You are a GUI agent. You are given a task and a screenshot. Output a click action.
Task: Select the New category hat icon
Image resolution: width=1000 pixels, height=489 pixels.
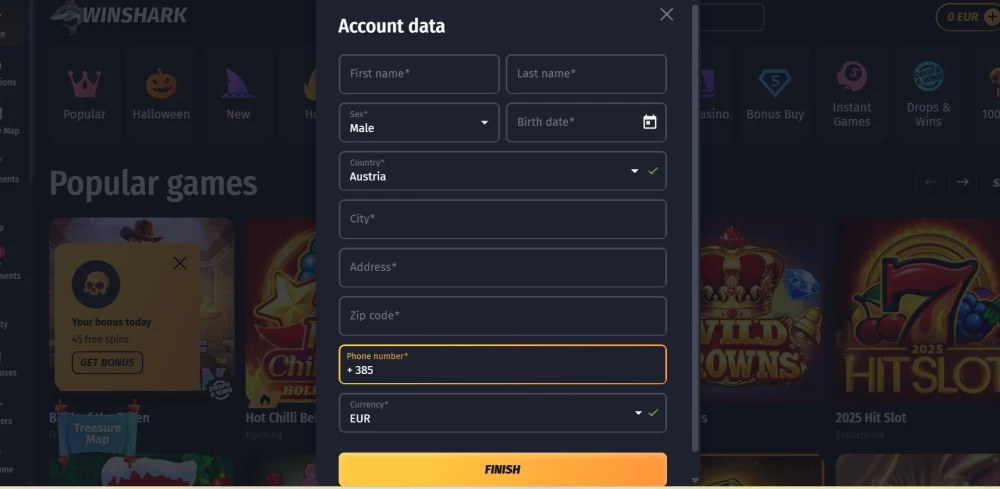point(238,84)
